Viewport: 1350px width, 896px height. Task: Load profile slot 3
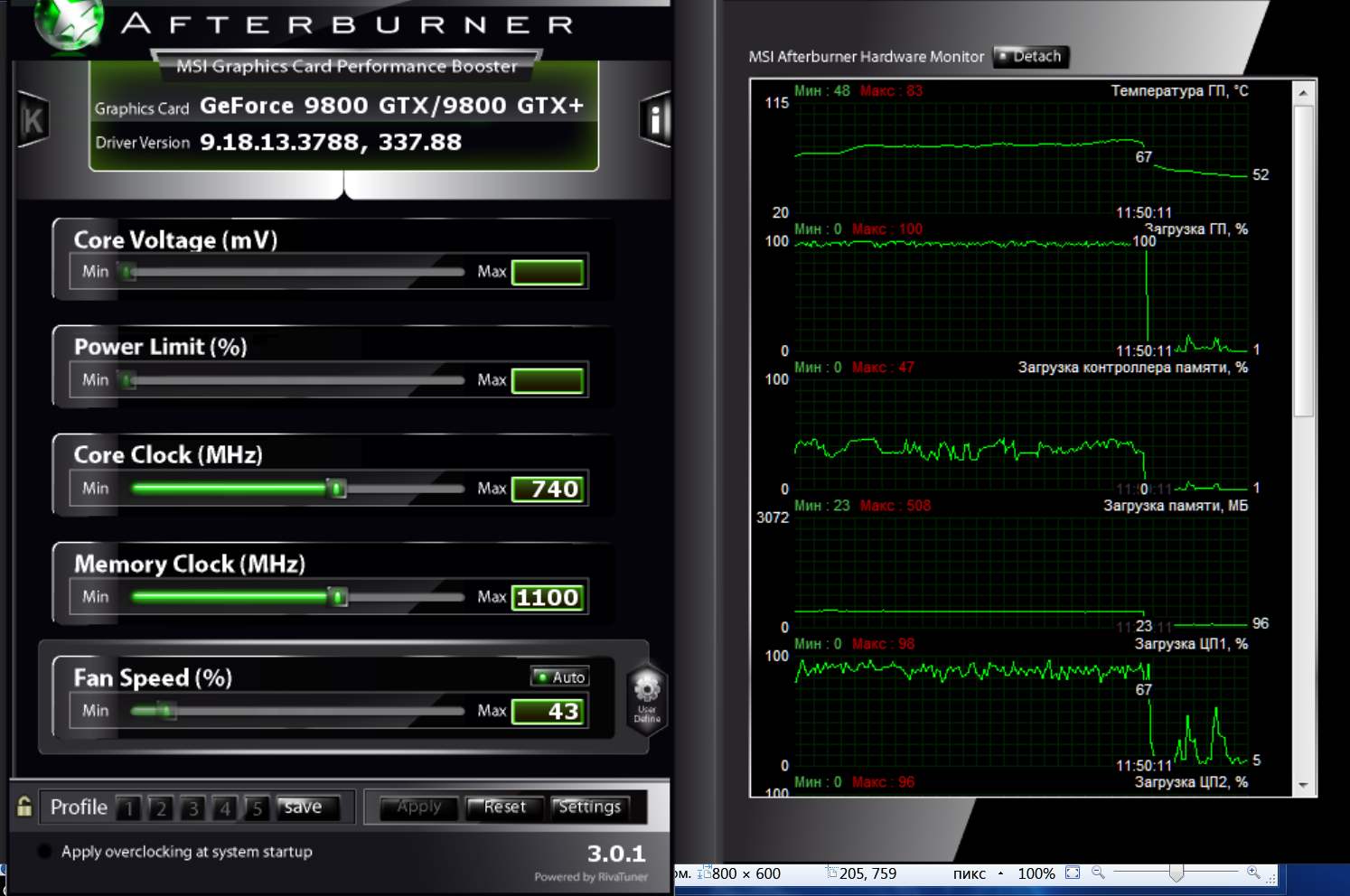(192, 807)
